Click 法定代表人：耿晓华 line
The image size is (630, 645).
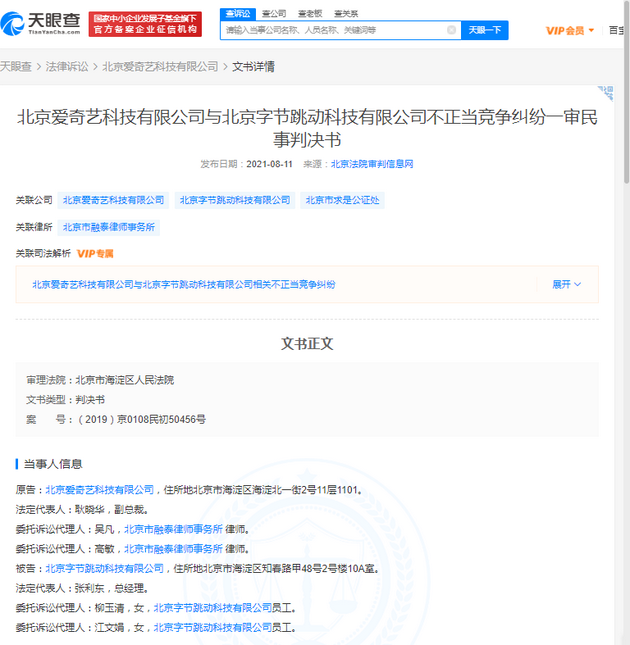pos(81,509)
